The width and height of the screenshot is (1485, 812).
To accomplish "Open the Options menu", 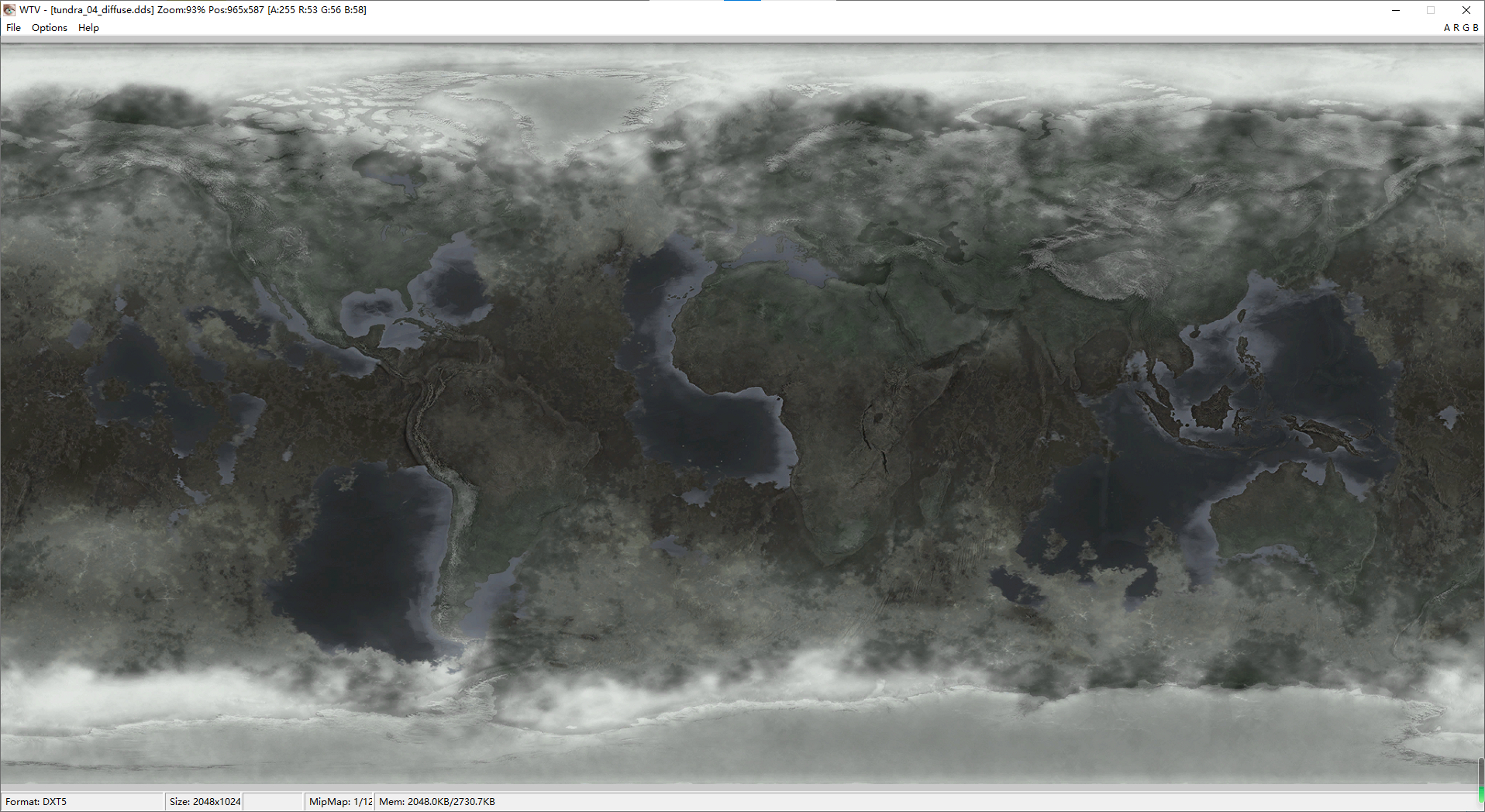I will click(49, 27).
